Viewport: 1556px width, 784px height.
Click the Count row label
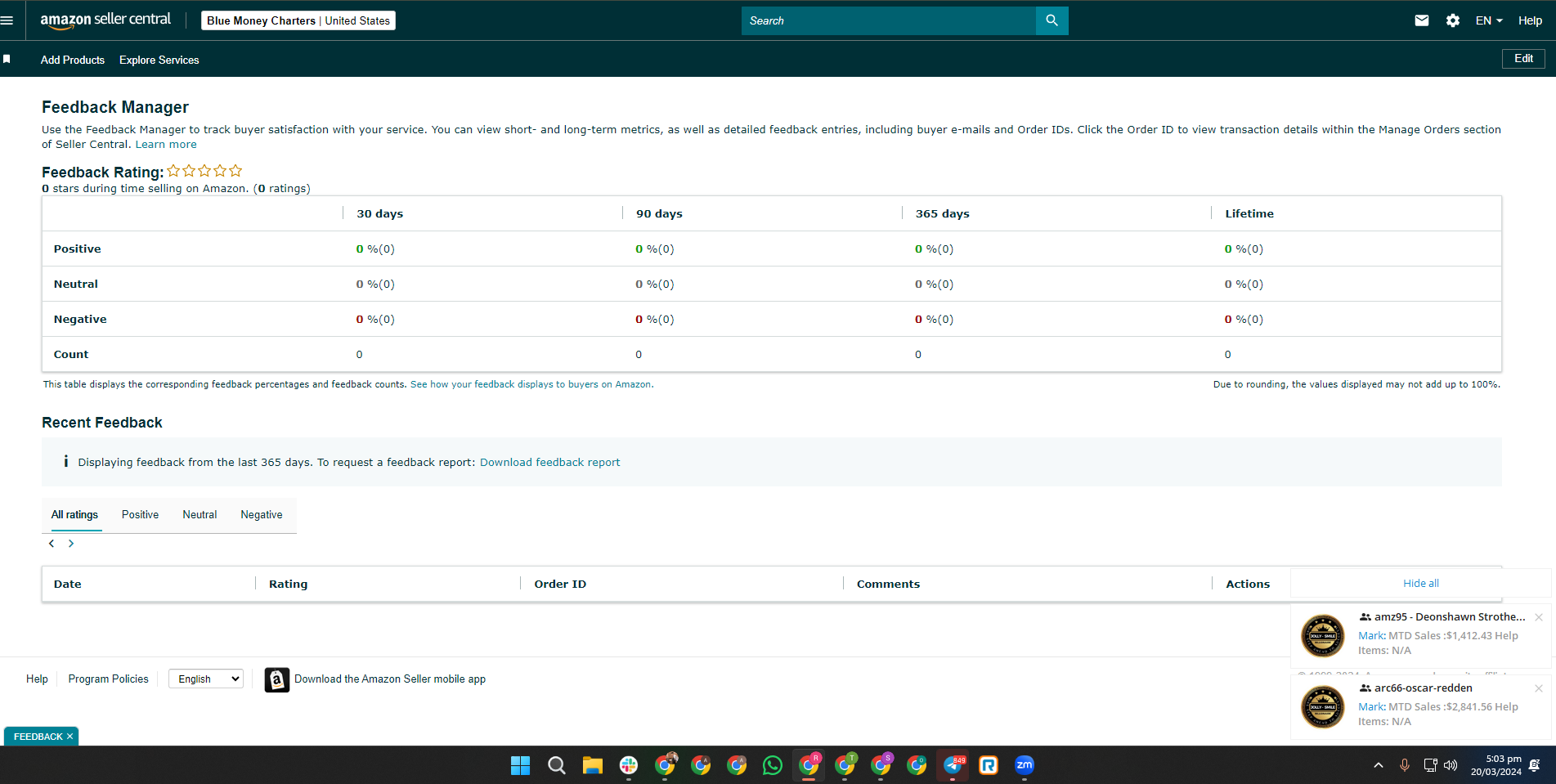pos(71,355)
